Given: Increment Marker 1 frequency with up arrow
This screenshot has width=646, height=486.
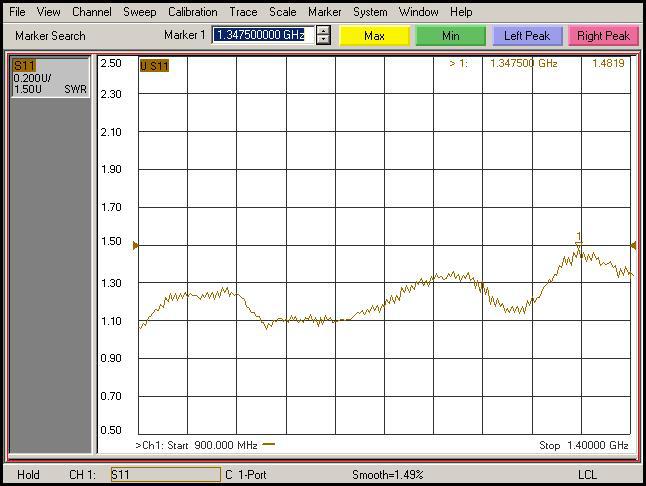Looking at the screenshot, I should 323,31.
